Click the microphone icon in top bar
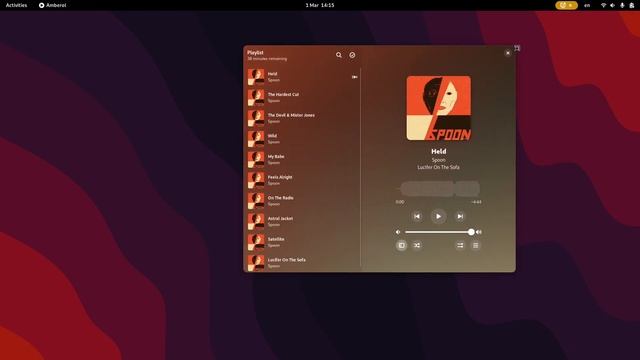The width and height of the screenshot is (640, 360). click(x=622, y=5)
